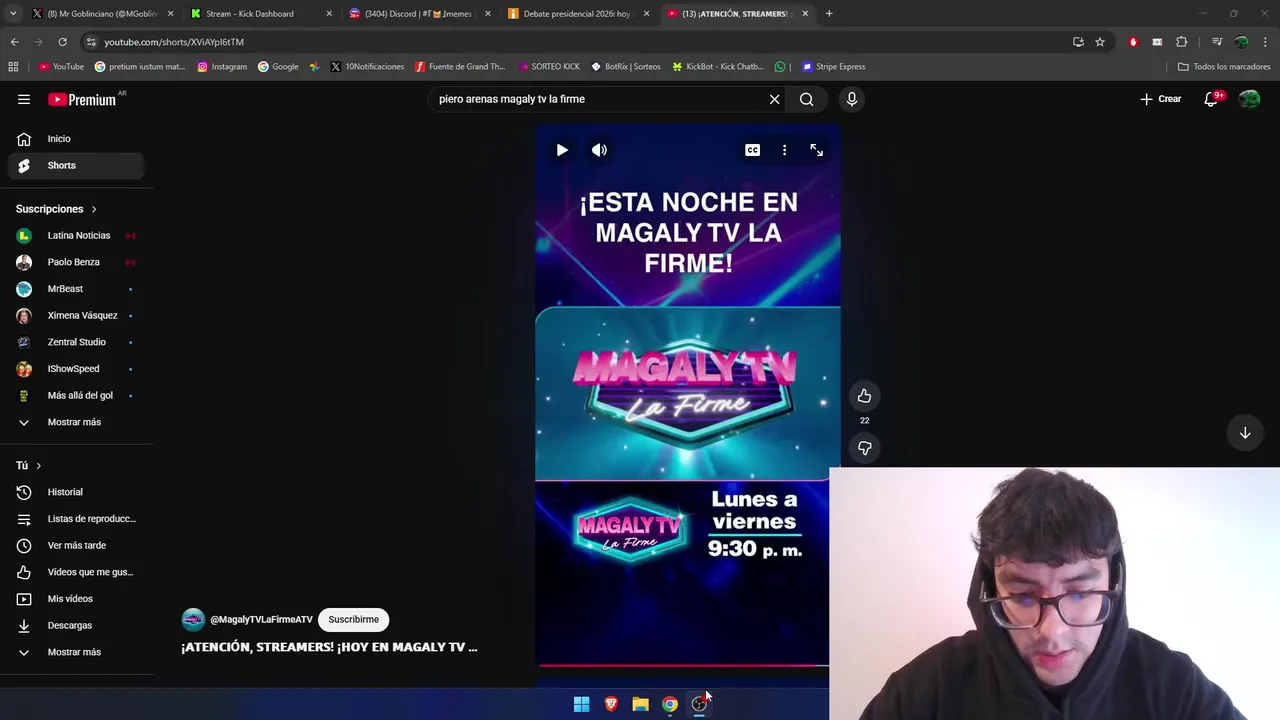Open the SORTEO KICK bookmark
The height and width of the screenshot is (720, 1280).
click(x=549, y=67)
